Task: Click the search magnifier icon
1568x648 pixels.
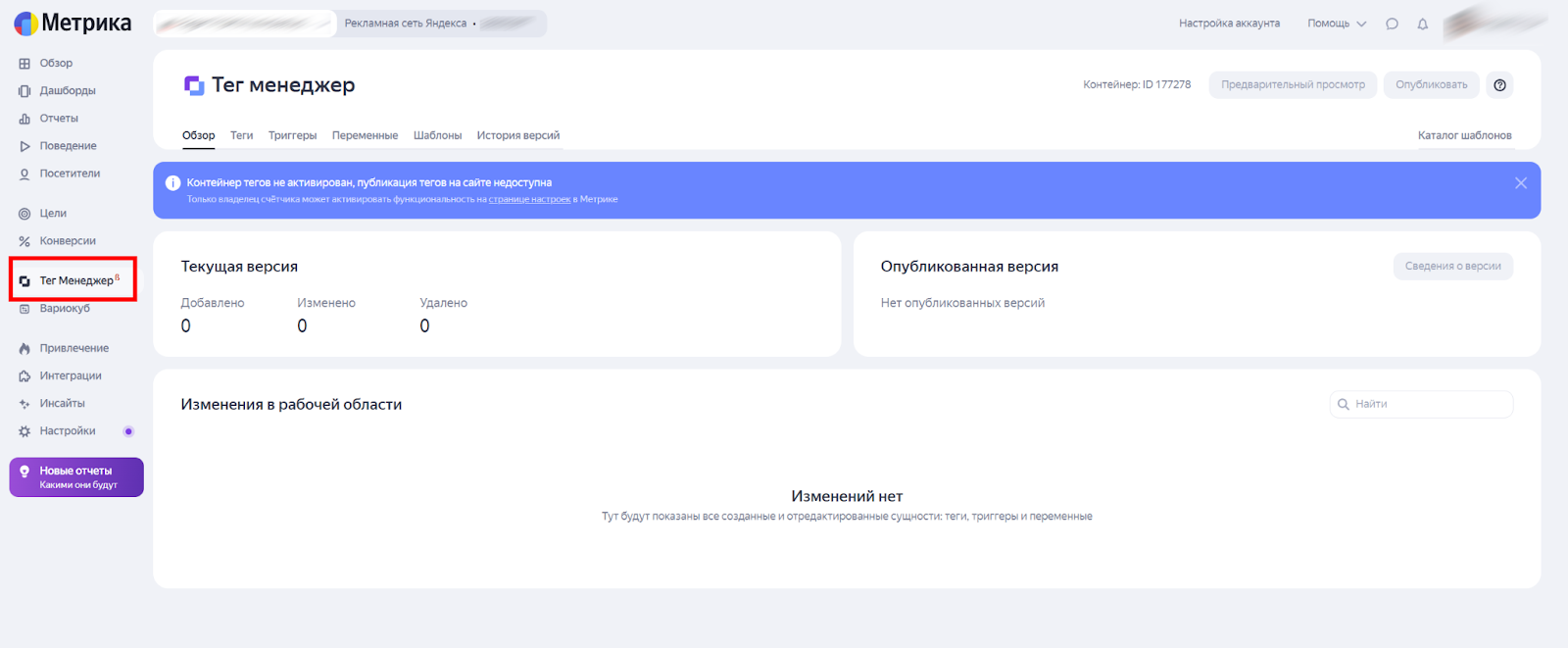Action: coord(1344,404)
